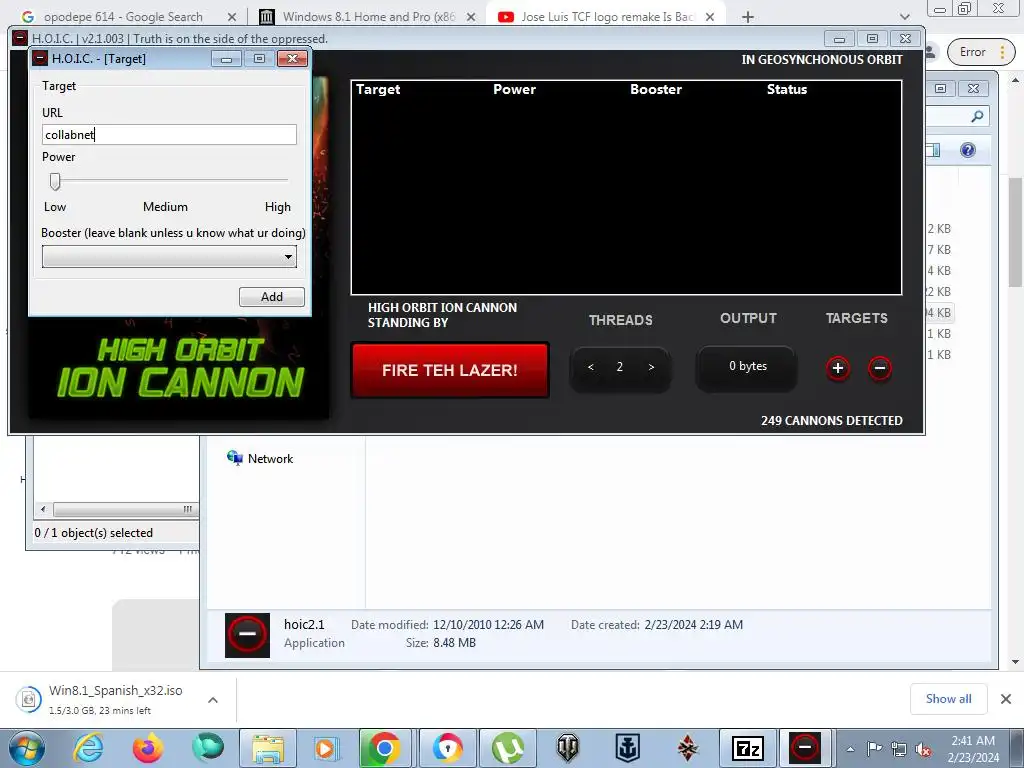The image size is (1024, 768).
Task: Open Chrome three-dot menu beside Error
Action: tap(1002, 52)
